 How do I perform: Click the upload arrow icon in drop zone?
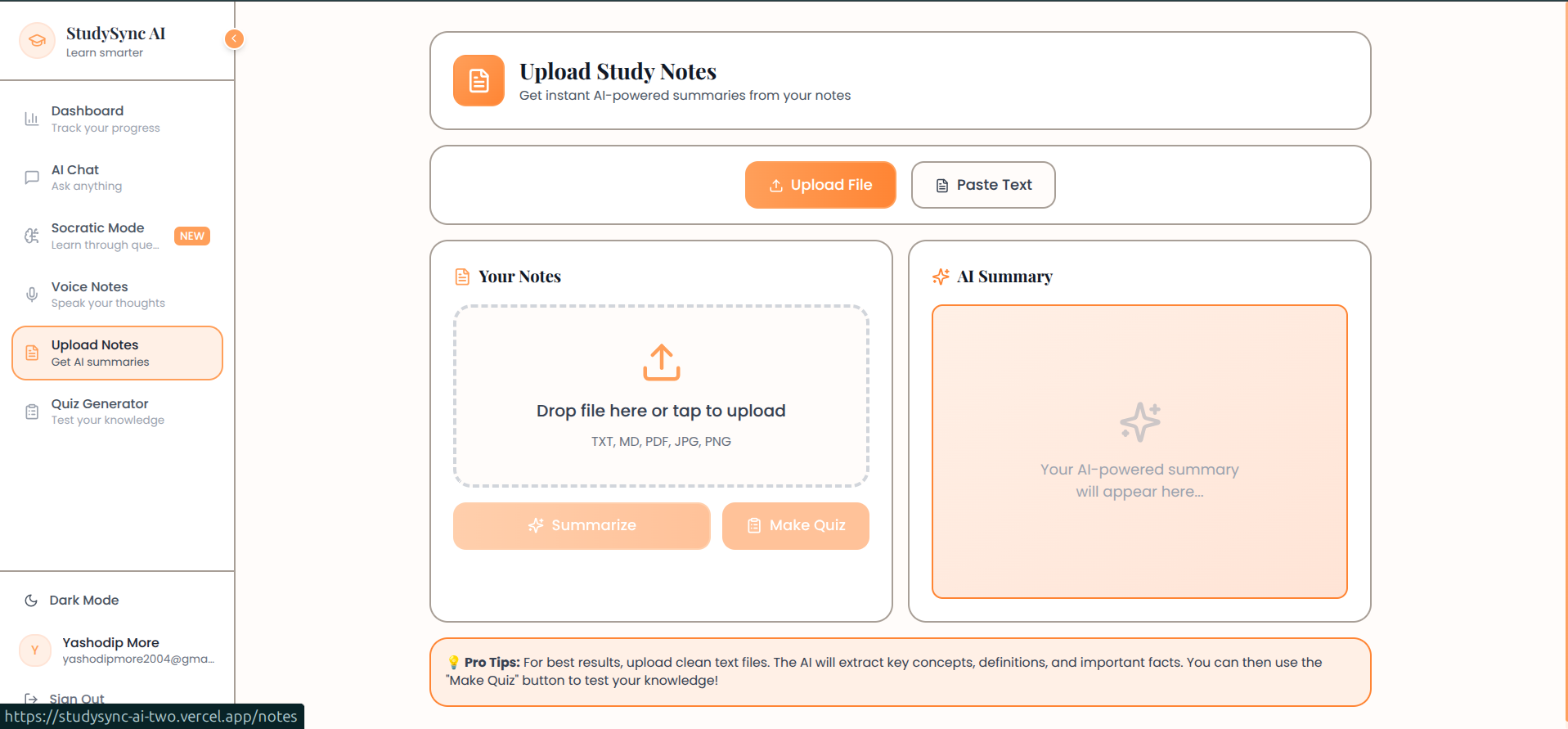click(x=661, y=362)
